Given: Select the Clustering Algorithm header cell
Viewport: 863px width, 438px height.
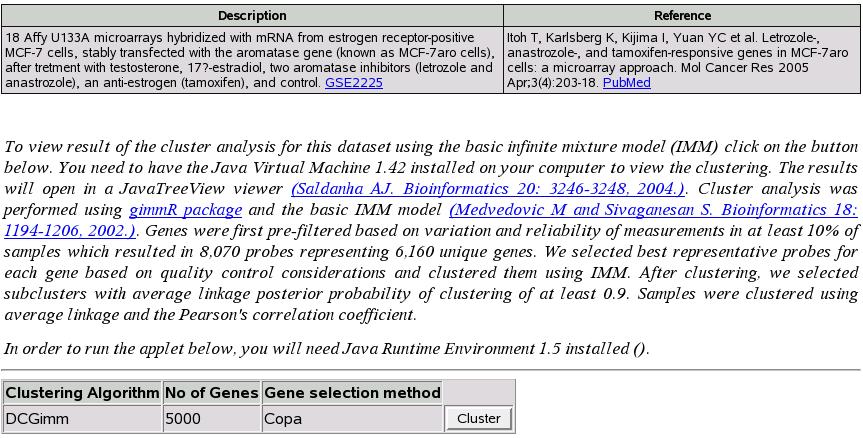Looking at the screenshot, I should pyautogui.click(x=82, y=393).
